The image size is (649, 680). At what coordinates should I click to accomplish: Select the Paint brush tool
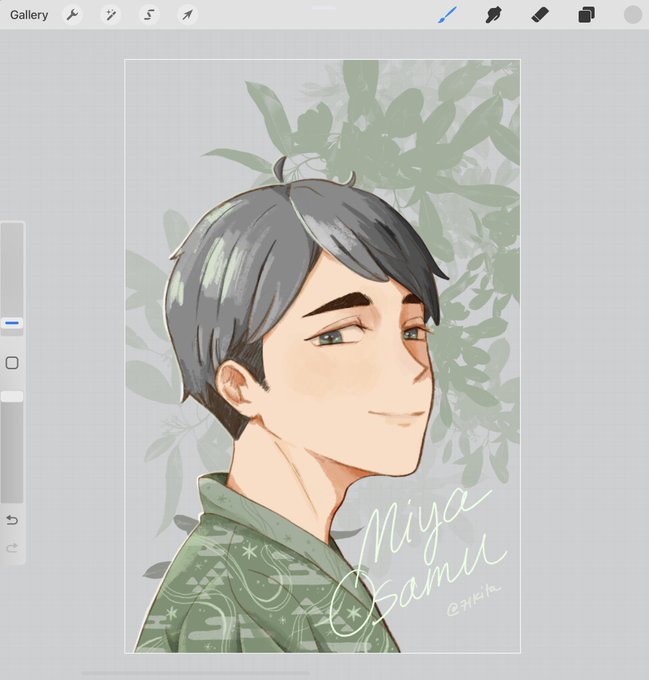point(447,15)
